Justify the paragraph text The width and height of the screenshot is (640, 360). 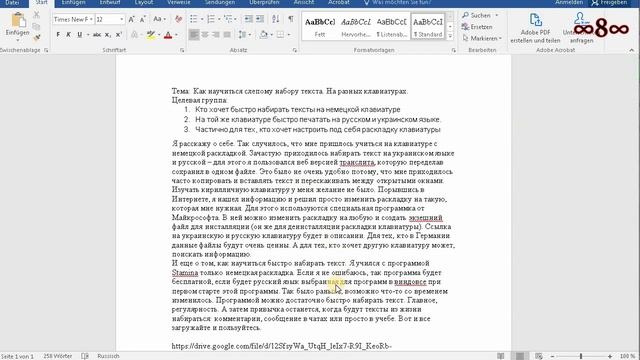click(227, 35)
